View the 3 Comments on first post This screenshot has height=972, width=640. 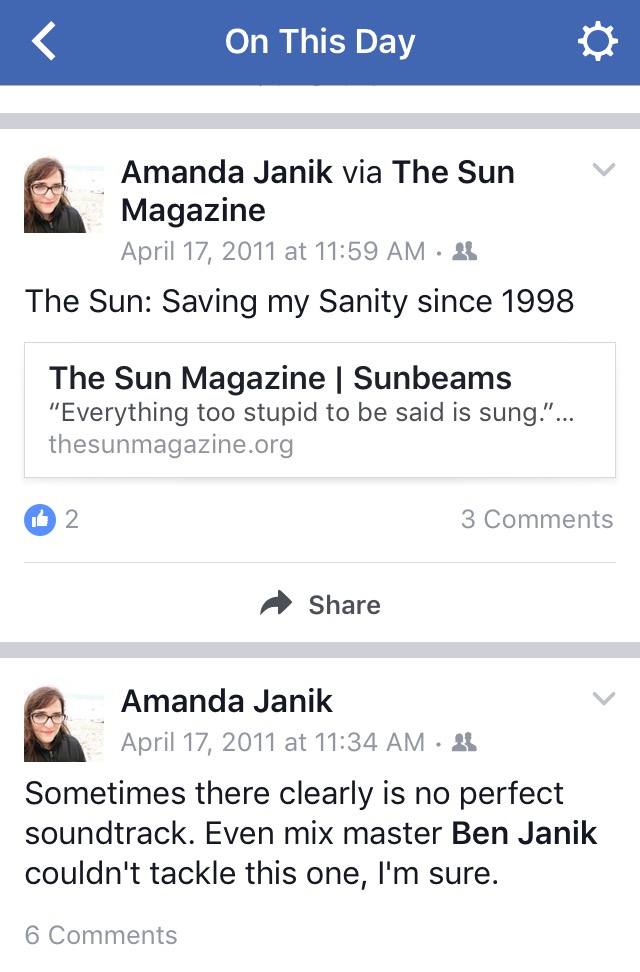pyautogui.click(x=536, y=519)
